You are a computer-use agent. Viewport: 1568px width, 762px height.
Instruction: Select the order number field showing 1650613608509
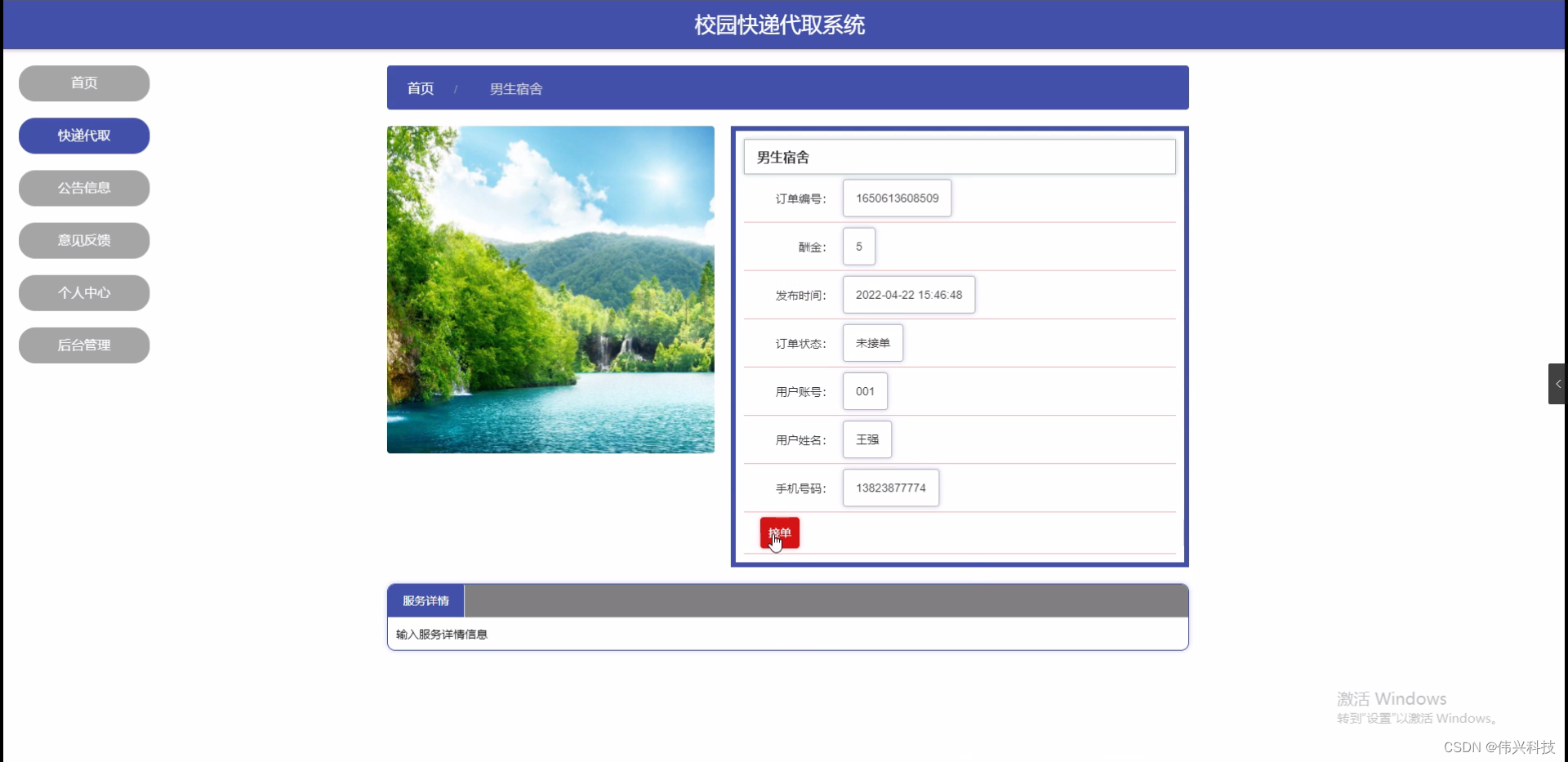[x=896, y=198]
